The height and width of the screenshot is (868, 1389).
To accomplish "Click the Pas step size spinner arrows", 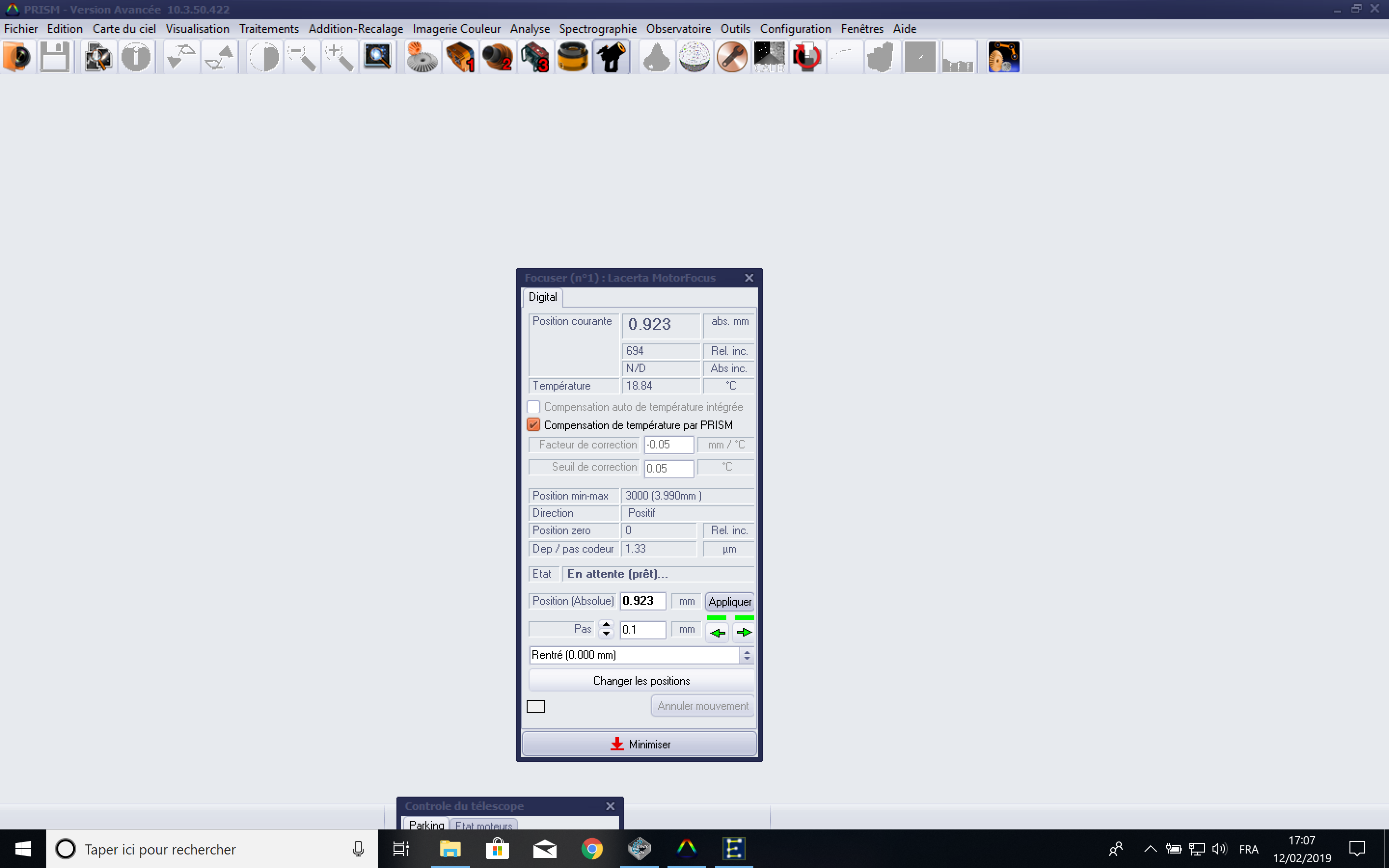I will pyautogui.click(x=606, y=629).
